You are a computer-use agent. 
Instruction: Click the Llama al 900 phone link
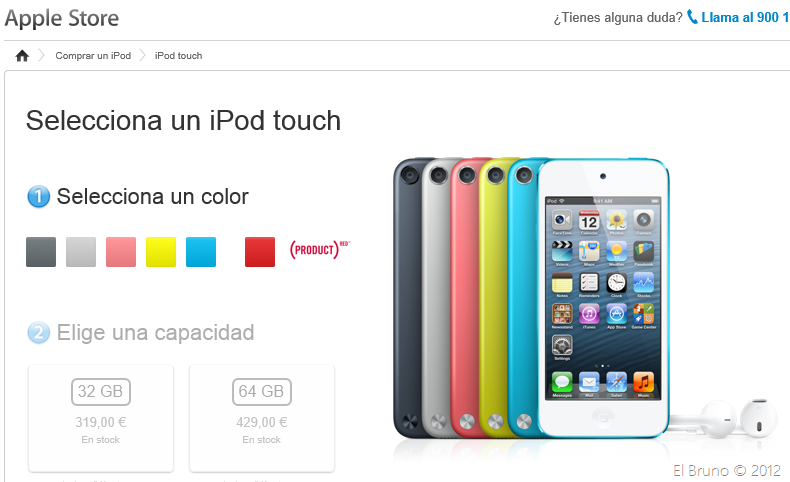(x=745, y=17)
